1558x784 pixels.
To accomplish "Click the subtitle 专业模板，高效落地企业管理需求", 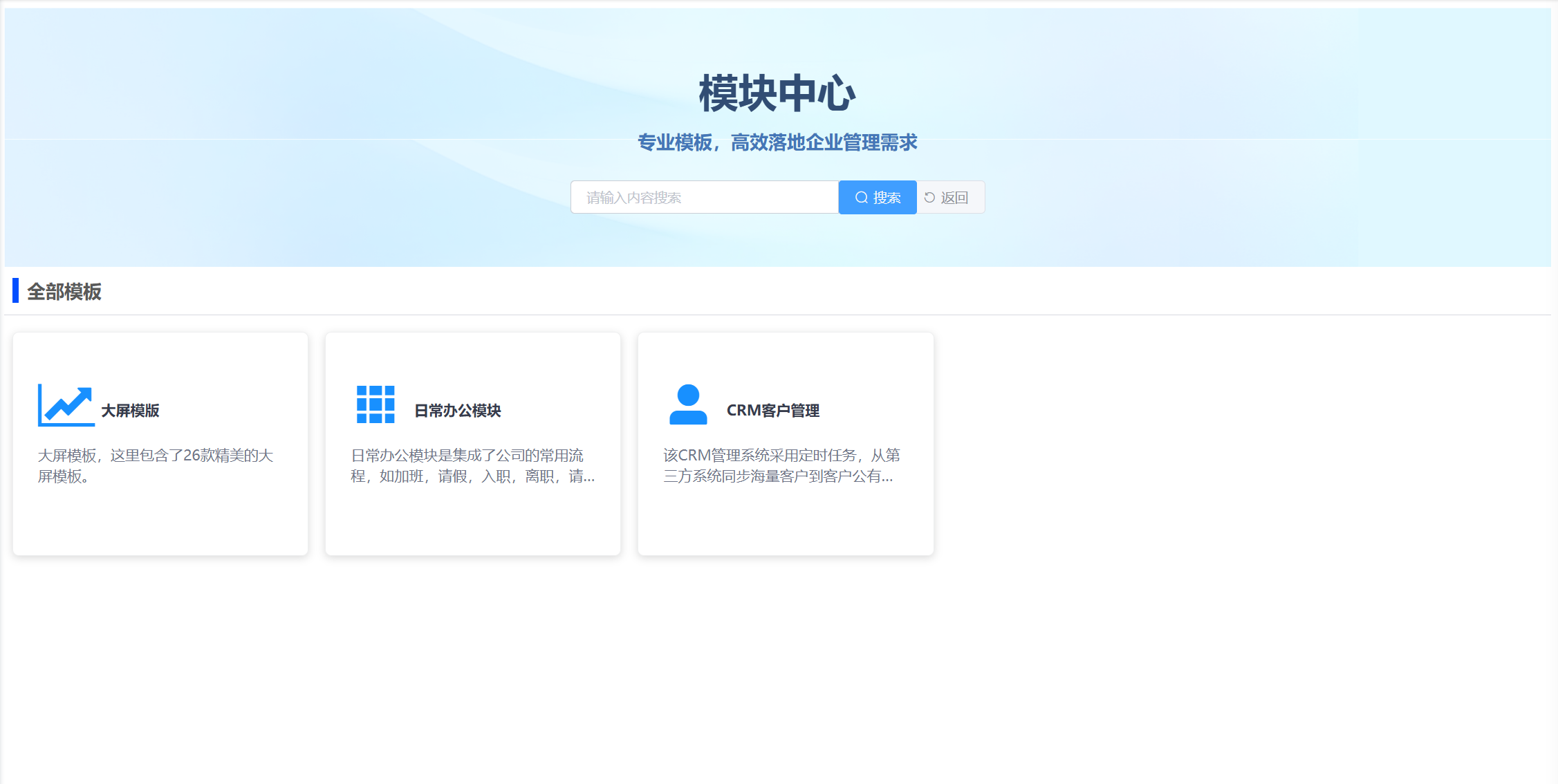I will pos(777,142).
